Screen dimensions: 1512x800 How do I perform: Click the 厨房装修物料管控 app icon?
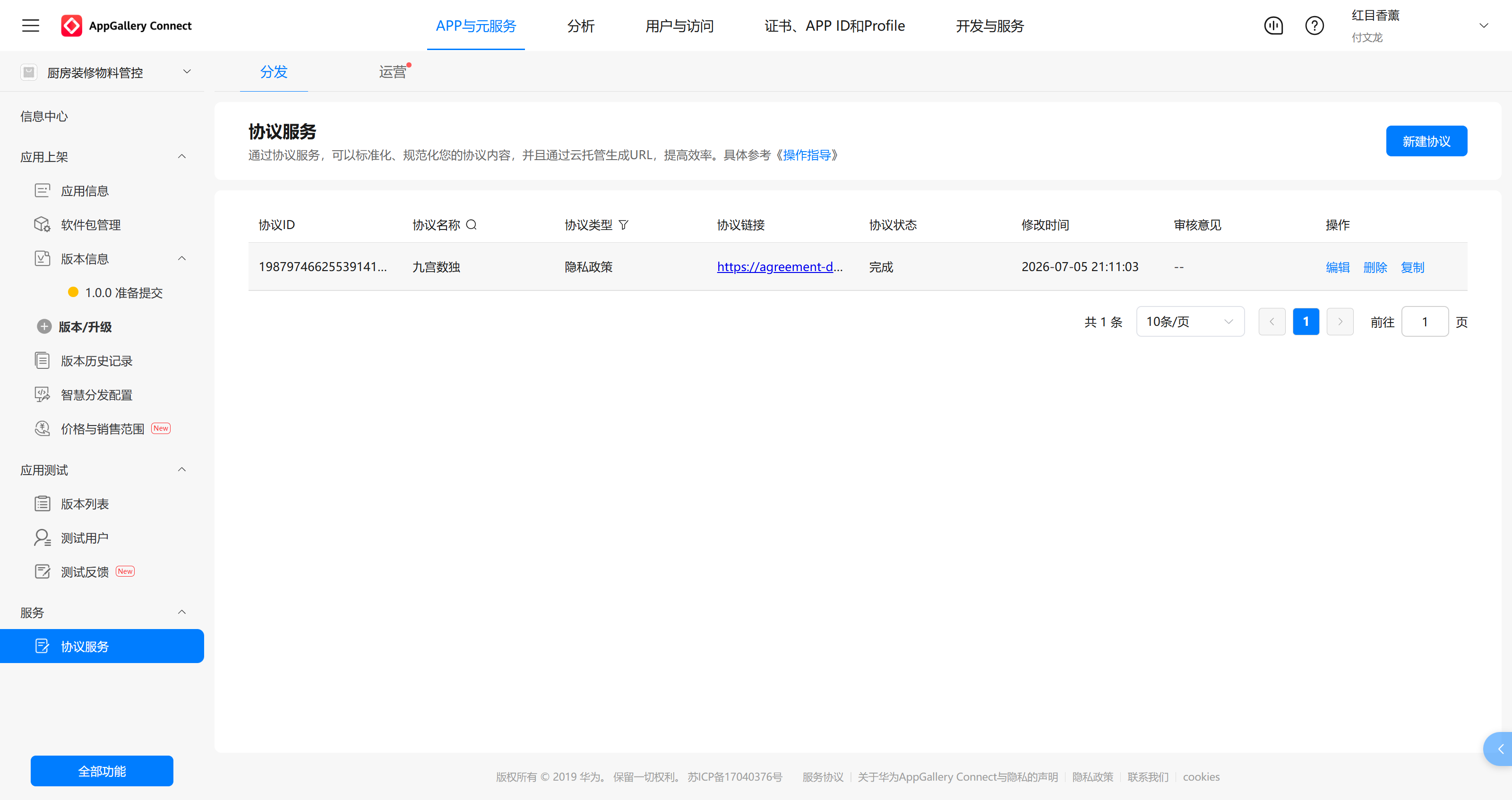coord(29,72)
